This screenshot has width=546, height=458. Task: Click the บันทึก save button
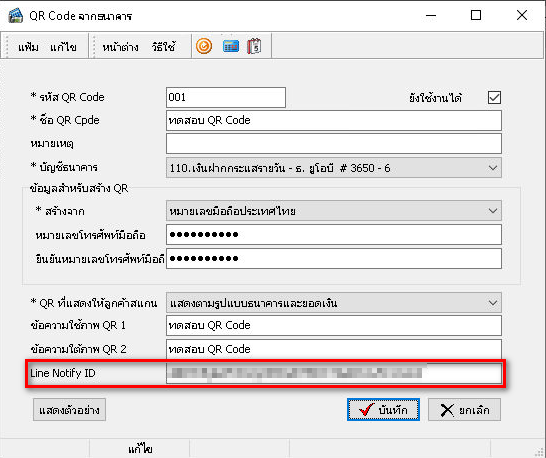[x=383, y=410]
